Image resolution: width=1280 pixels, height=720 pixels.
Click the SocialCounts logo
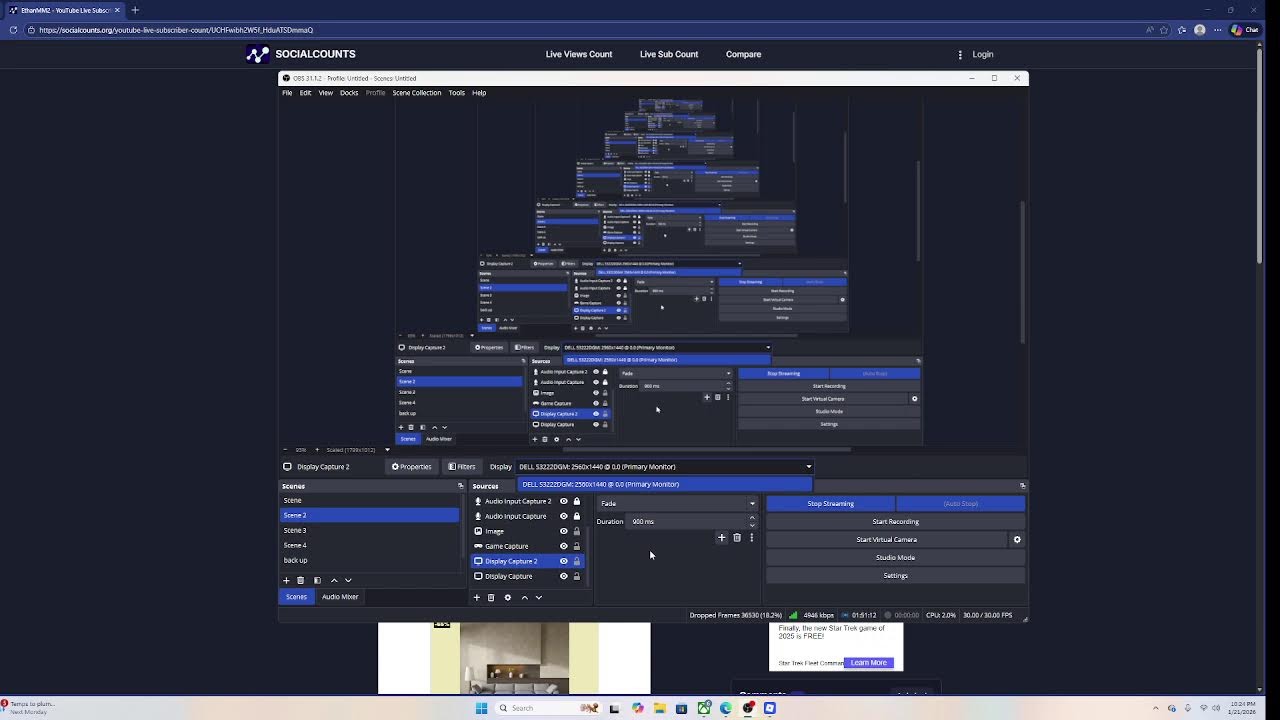pyautogui.click(x=301, y=54)
